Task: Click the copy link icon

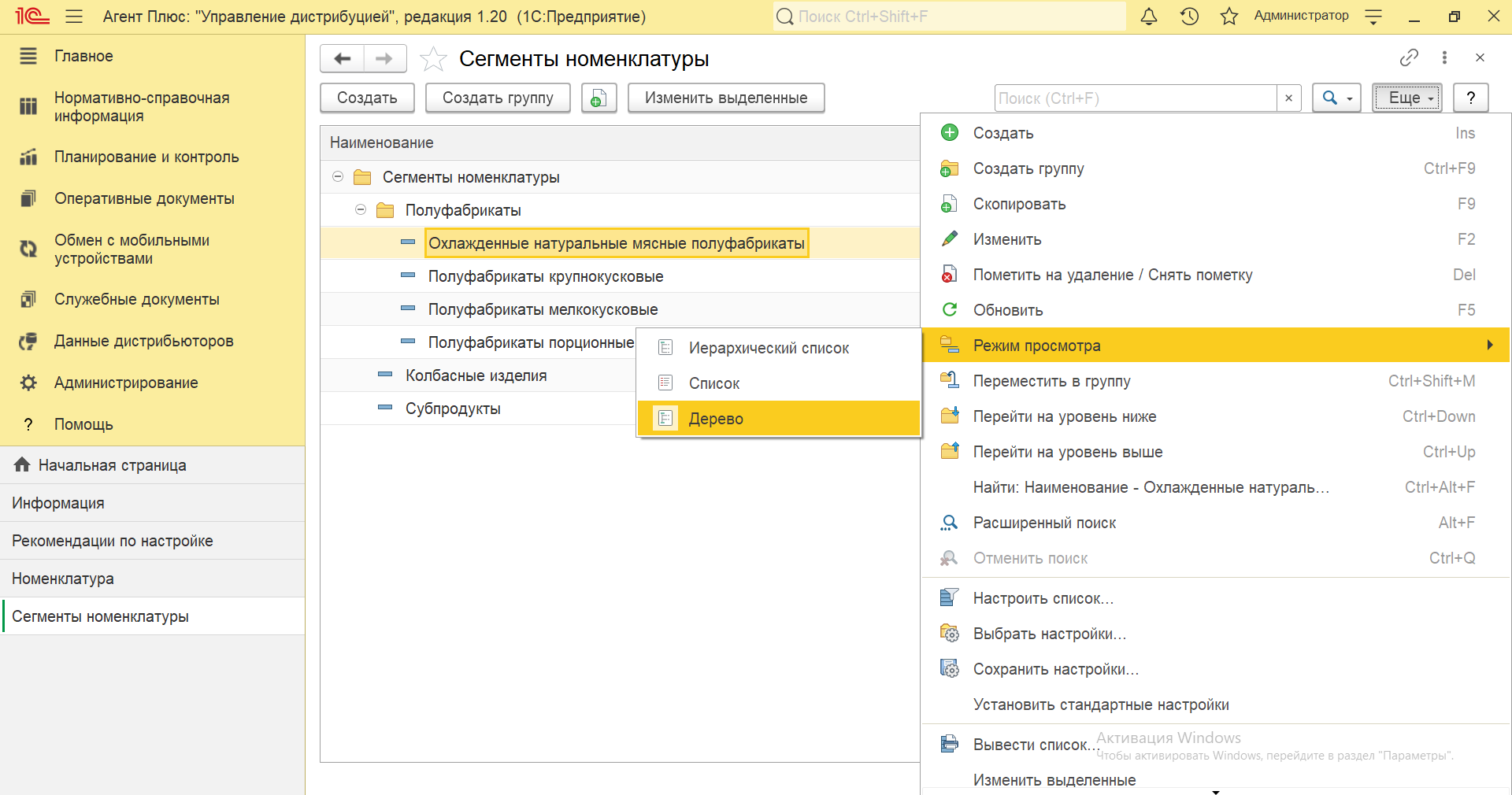Action: tap(1409, 57)
